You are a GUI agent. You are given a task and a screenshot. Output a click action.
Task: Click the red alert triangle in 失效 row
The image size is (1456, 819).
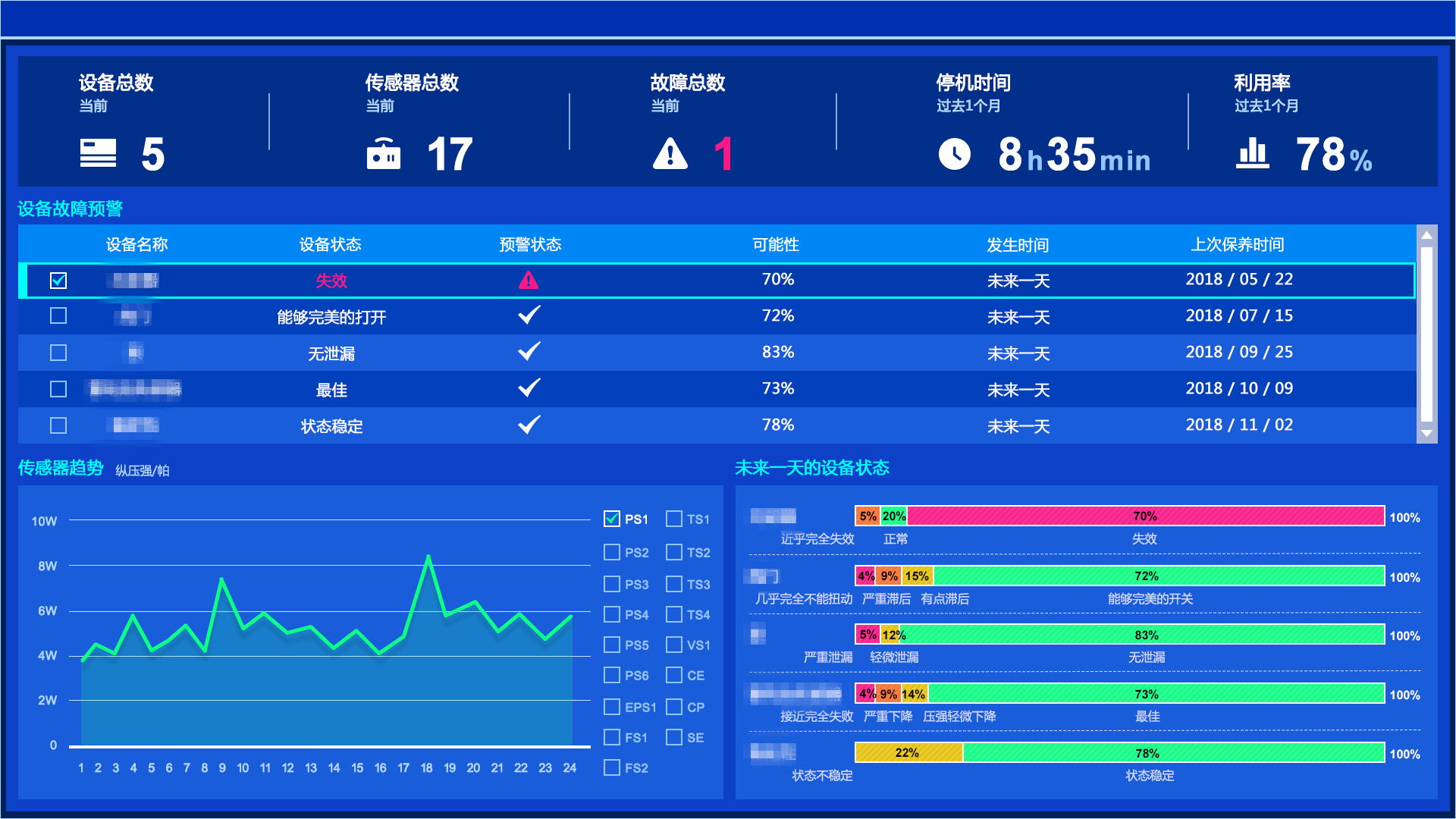click(x=529, y=279)
